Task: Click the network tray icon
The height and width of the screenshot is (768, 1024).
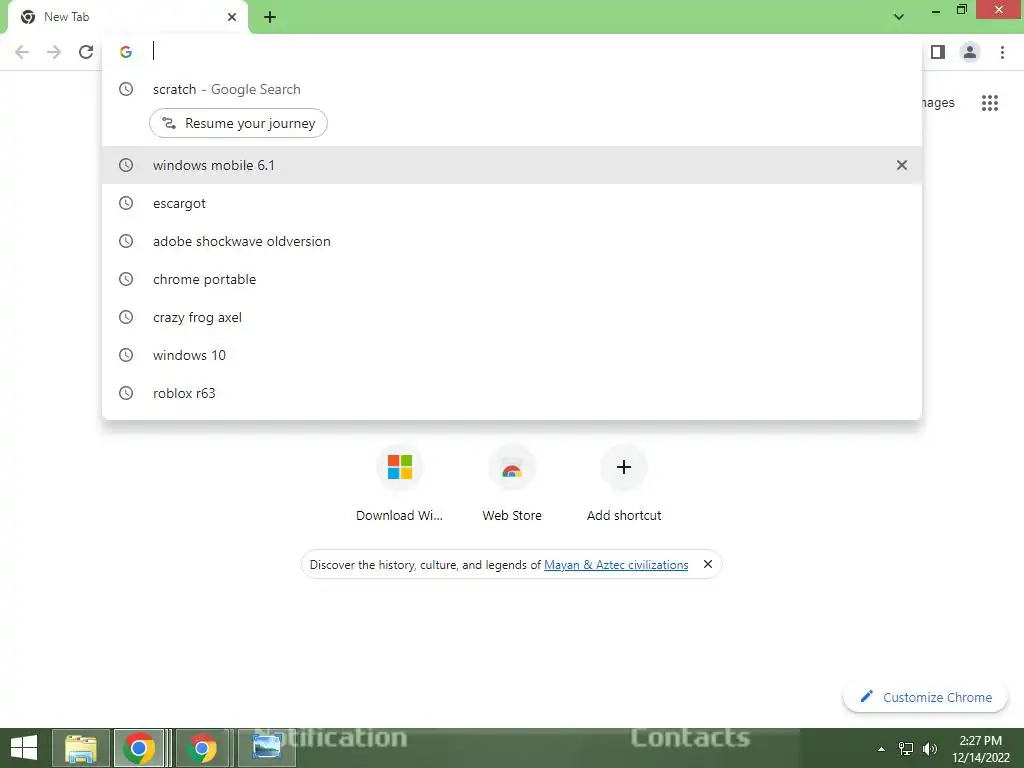Action: point(906,749)
